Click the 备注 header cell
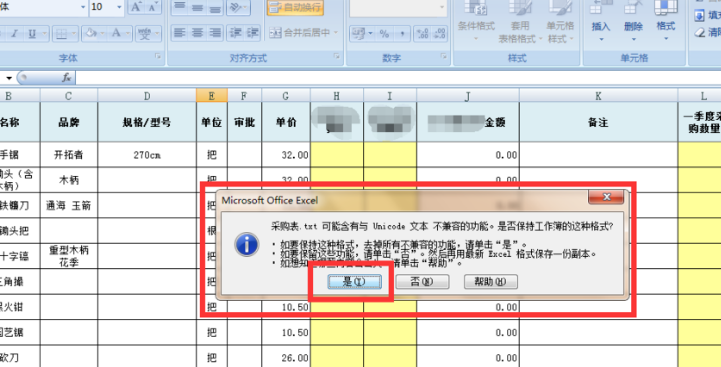This screenshot has width=721, height=367. coord(598,122)
